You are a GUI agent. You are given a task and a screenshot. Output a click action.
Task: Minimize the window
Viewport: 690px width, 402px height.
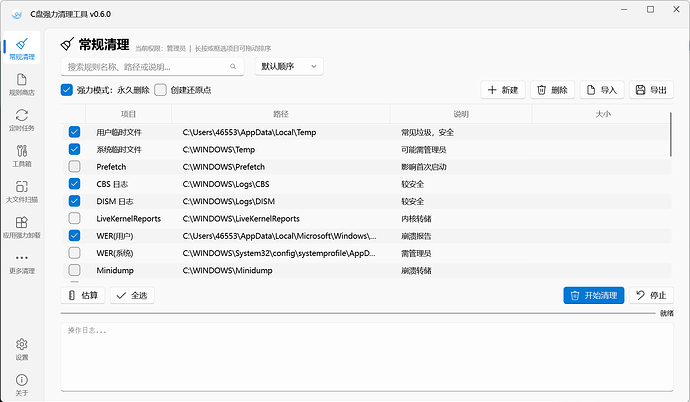(624, 9)
